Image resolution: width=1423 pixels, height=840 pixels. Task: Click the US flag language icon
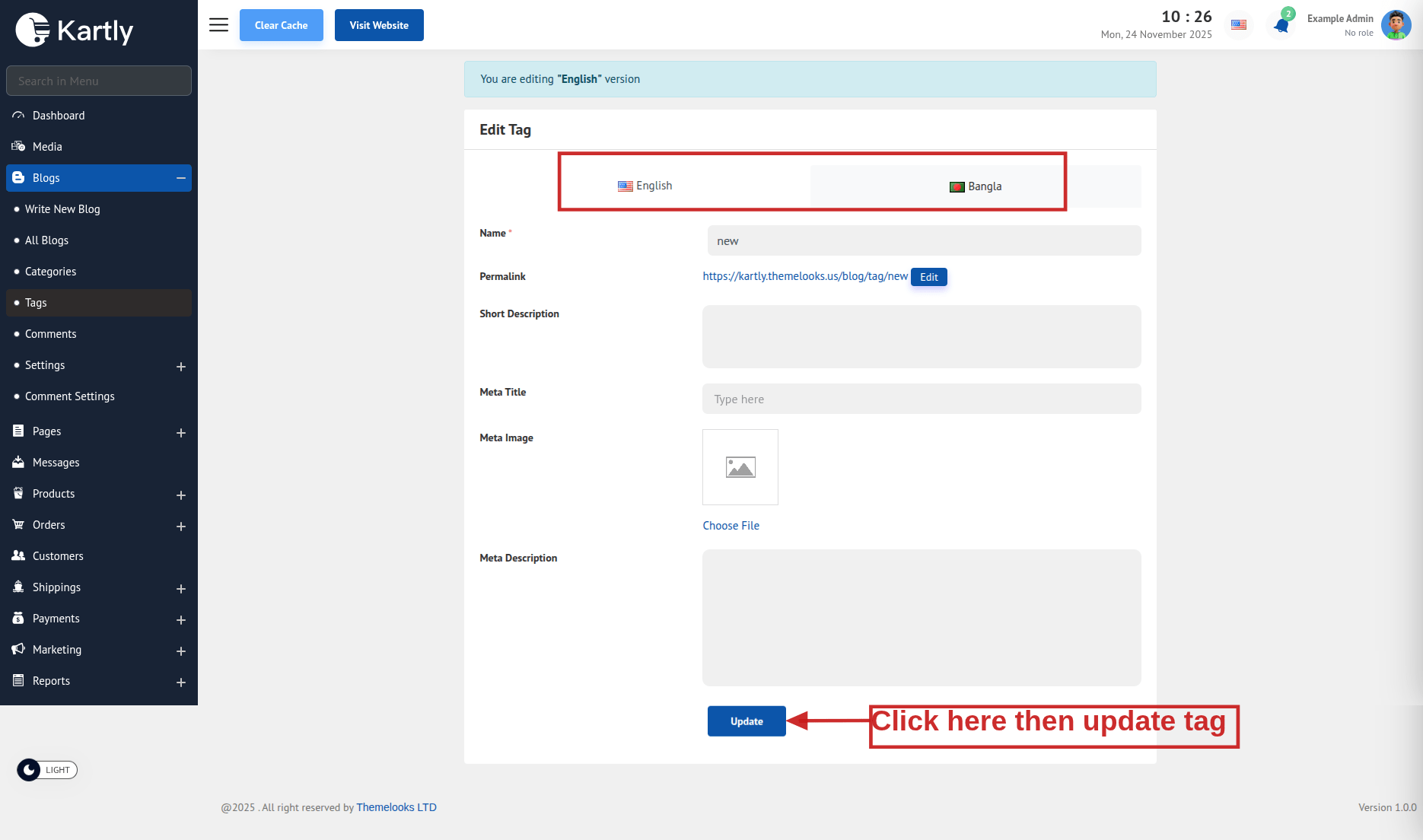tap(1239, 25)
